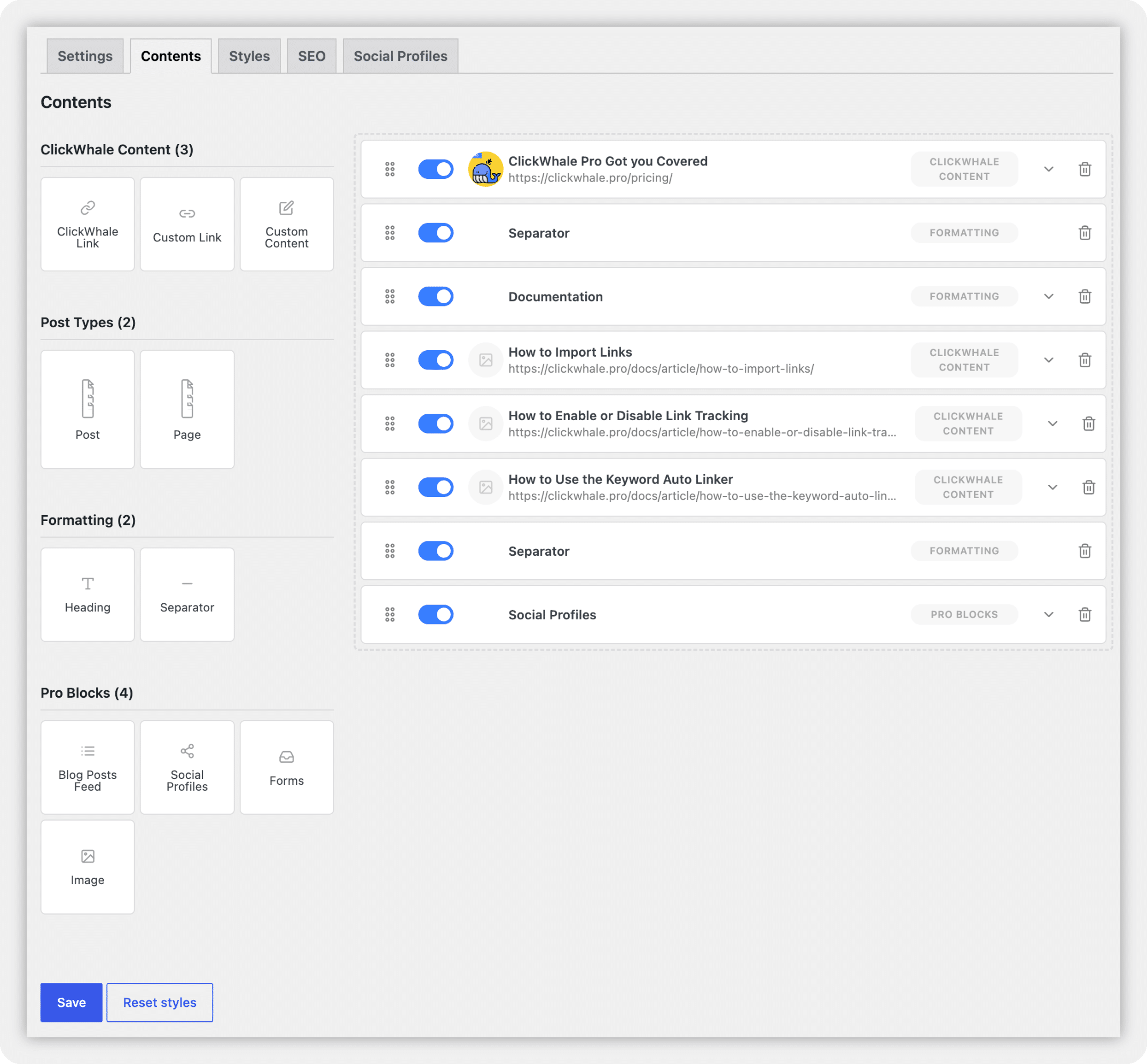Delete the Link Tracking row
This screenshot has width=1147, height=1064.
click(x=1088, y=424)
